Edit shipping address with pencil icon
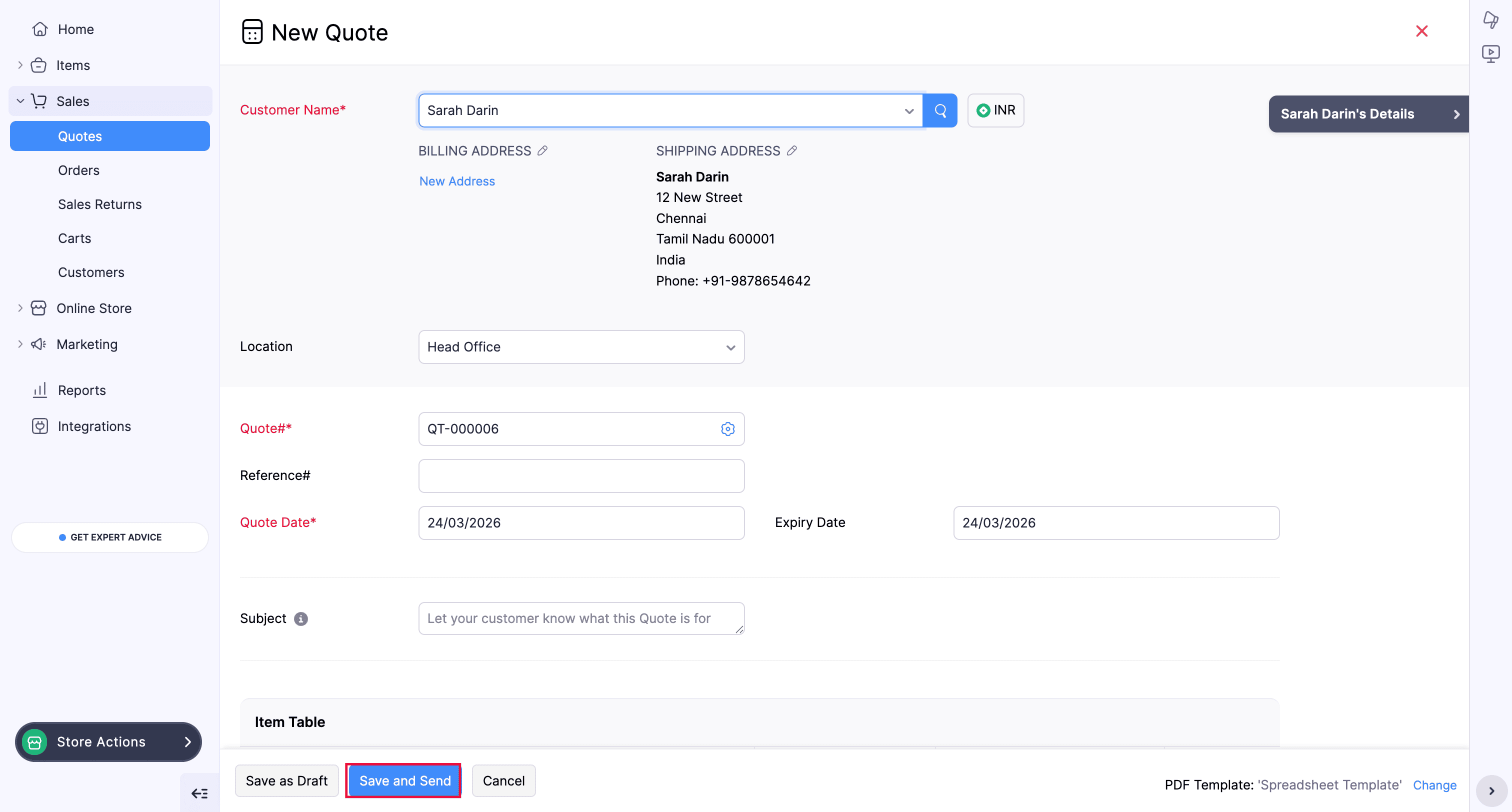1512x812 pixels. point(792,151)
